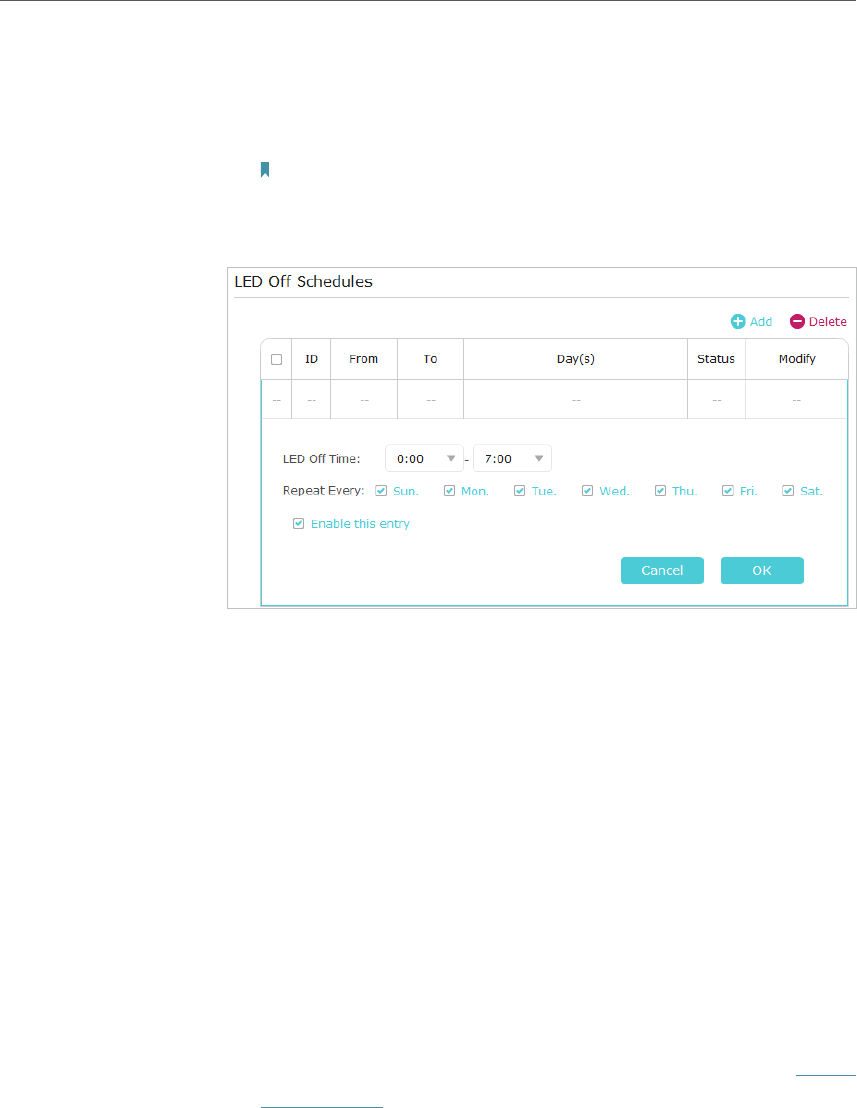Click the OK button
This screenshot has width=857, height=1108.
(762, 570)
